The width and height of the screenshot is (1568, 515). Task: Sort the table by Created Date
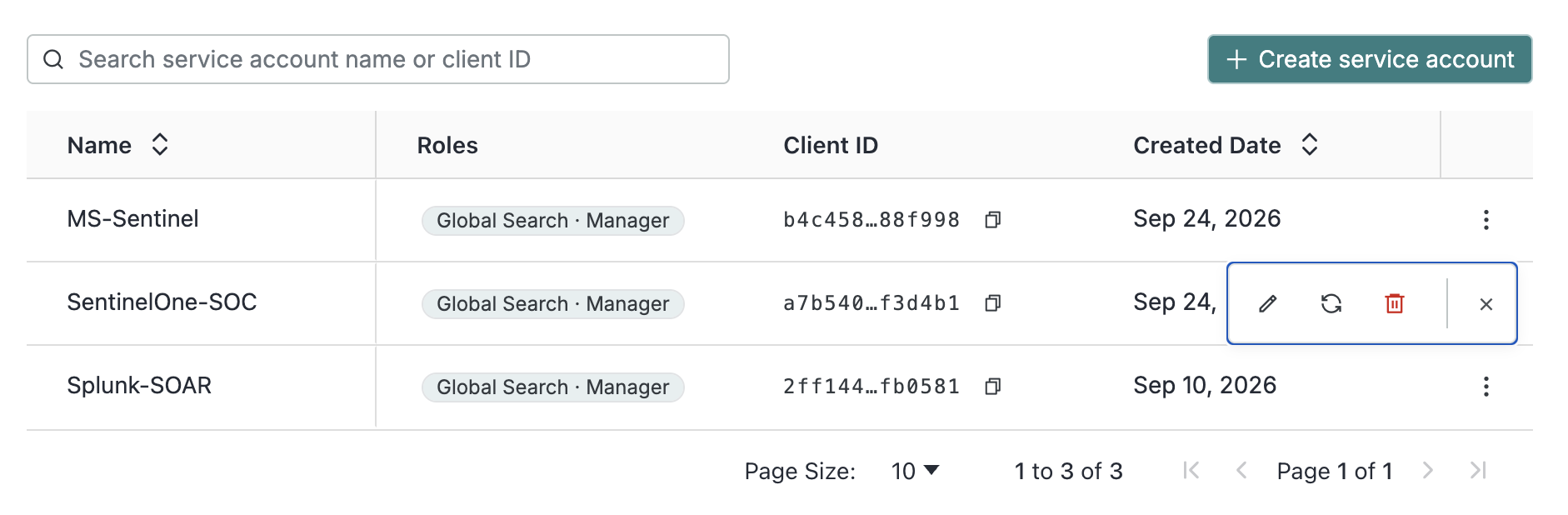click(1310, 145)
